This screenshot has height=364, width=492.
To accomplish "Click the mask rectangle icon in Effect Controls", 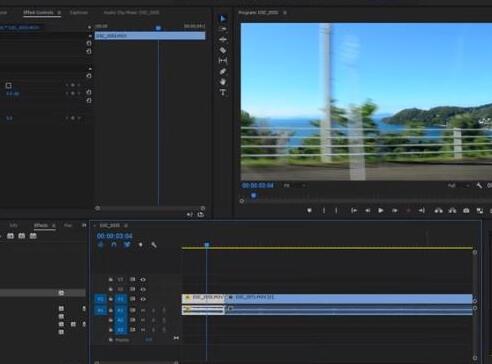I will [9, 86].
